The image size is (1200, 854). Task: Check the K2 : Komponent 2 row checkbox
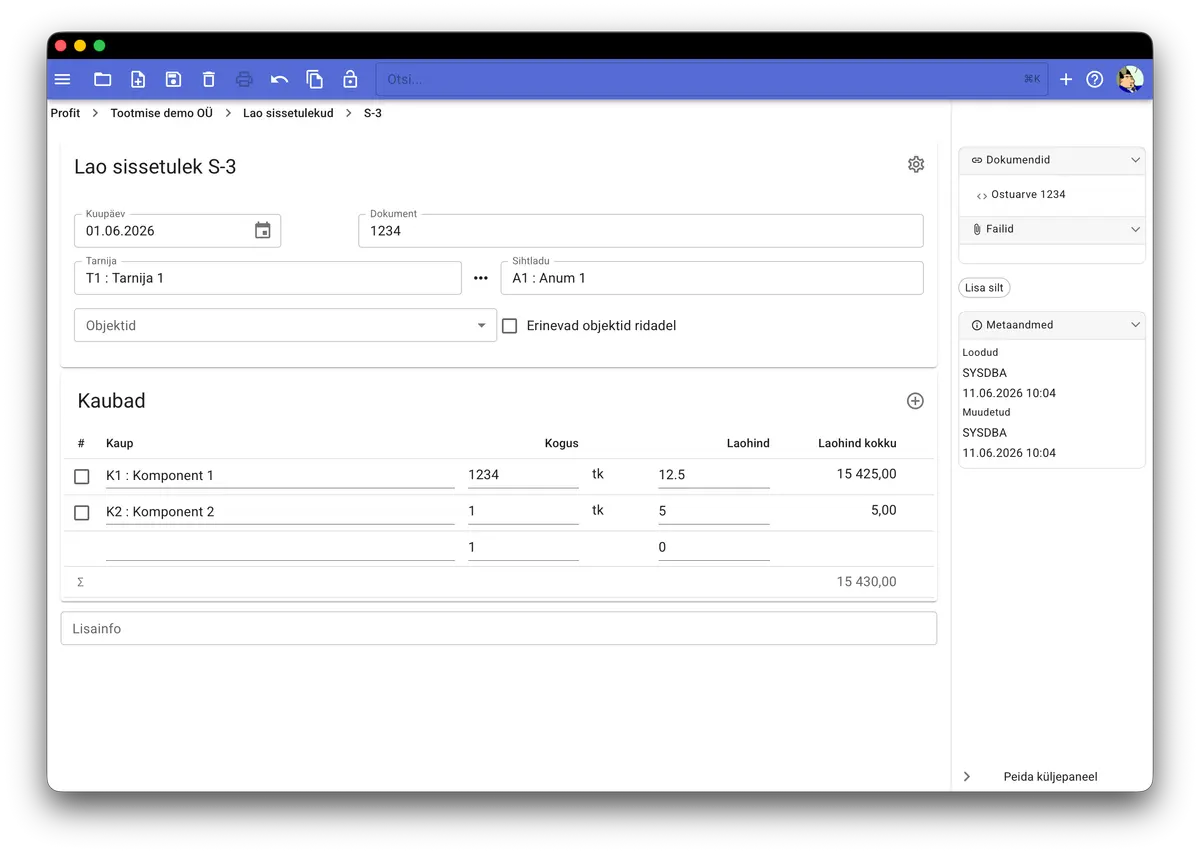[82, 513]
